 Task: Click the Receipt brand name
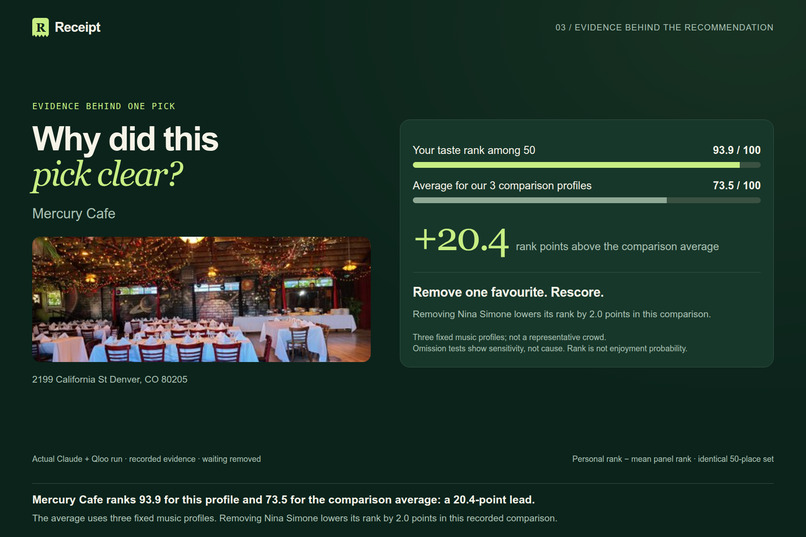click(x=78, y=27)
